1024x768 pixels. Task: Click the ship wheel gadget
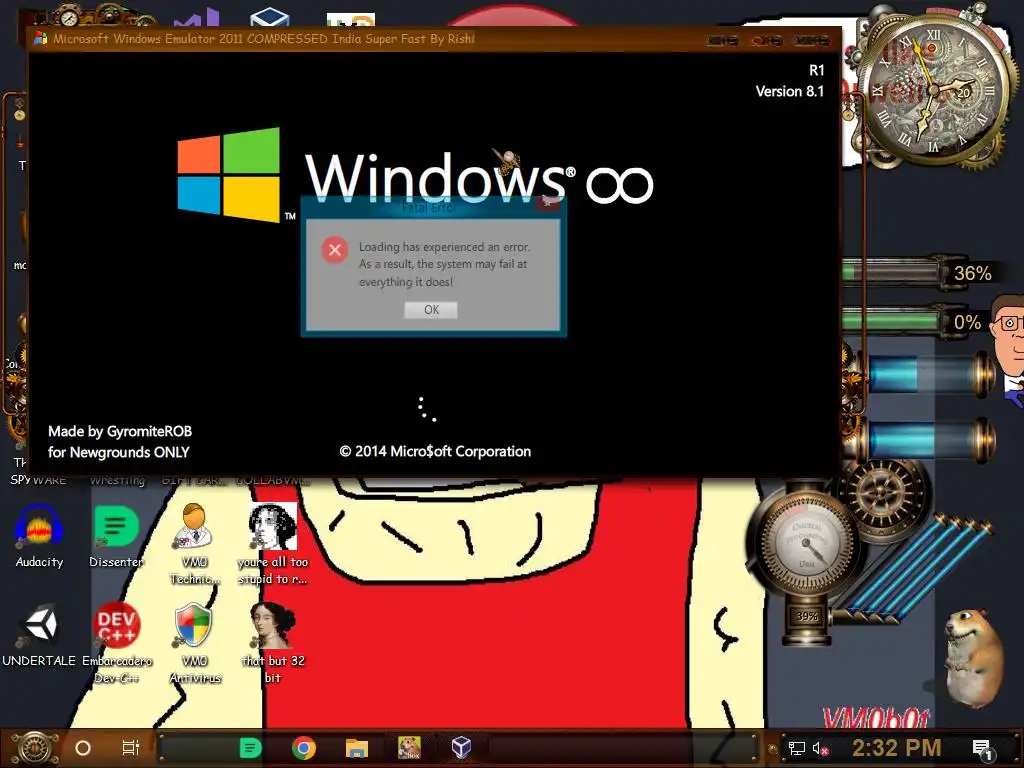pos(882,493)
